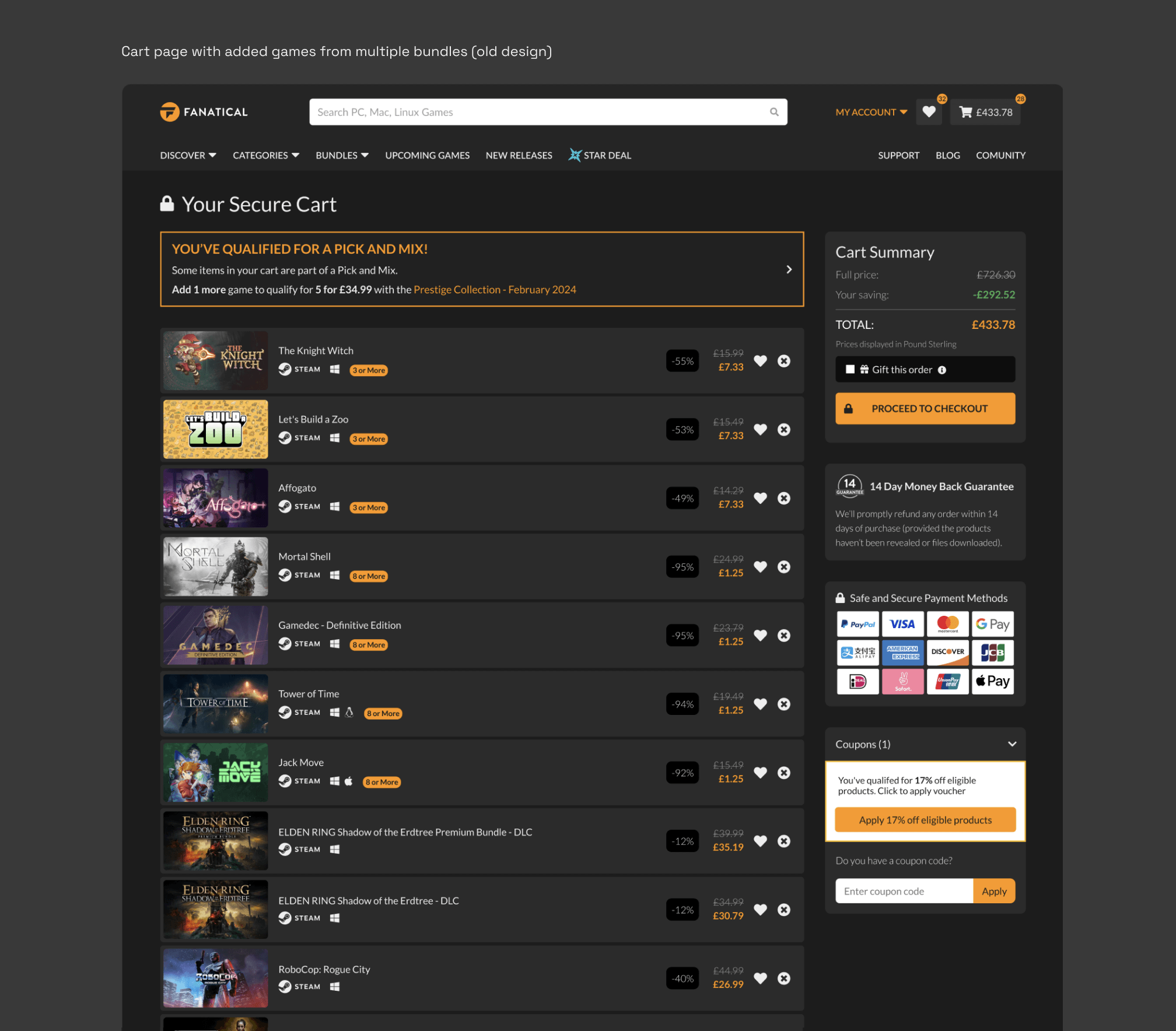Remove Mortal Shell from cart
1176x1031 pixels.
point(784,567)
